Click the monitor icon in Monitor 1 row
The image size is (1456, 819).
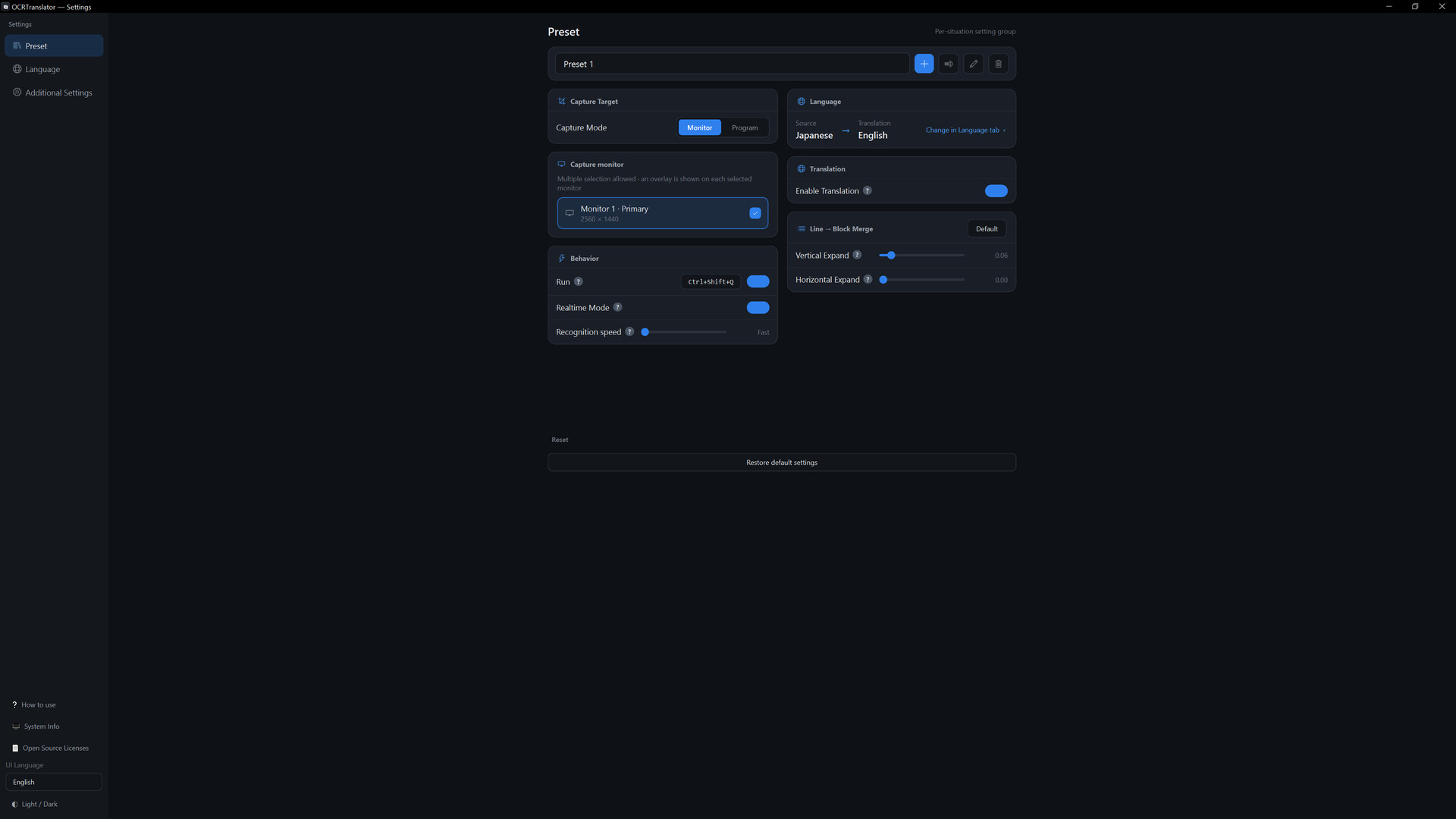point(570,213)
